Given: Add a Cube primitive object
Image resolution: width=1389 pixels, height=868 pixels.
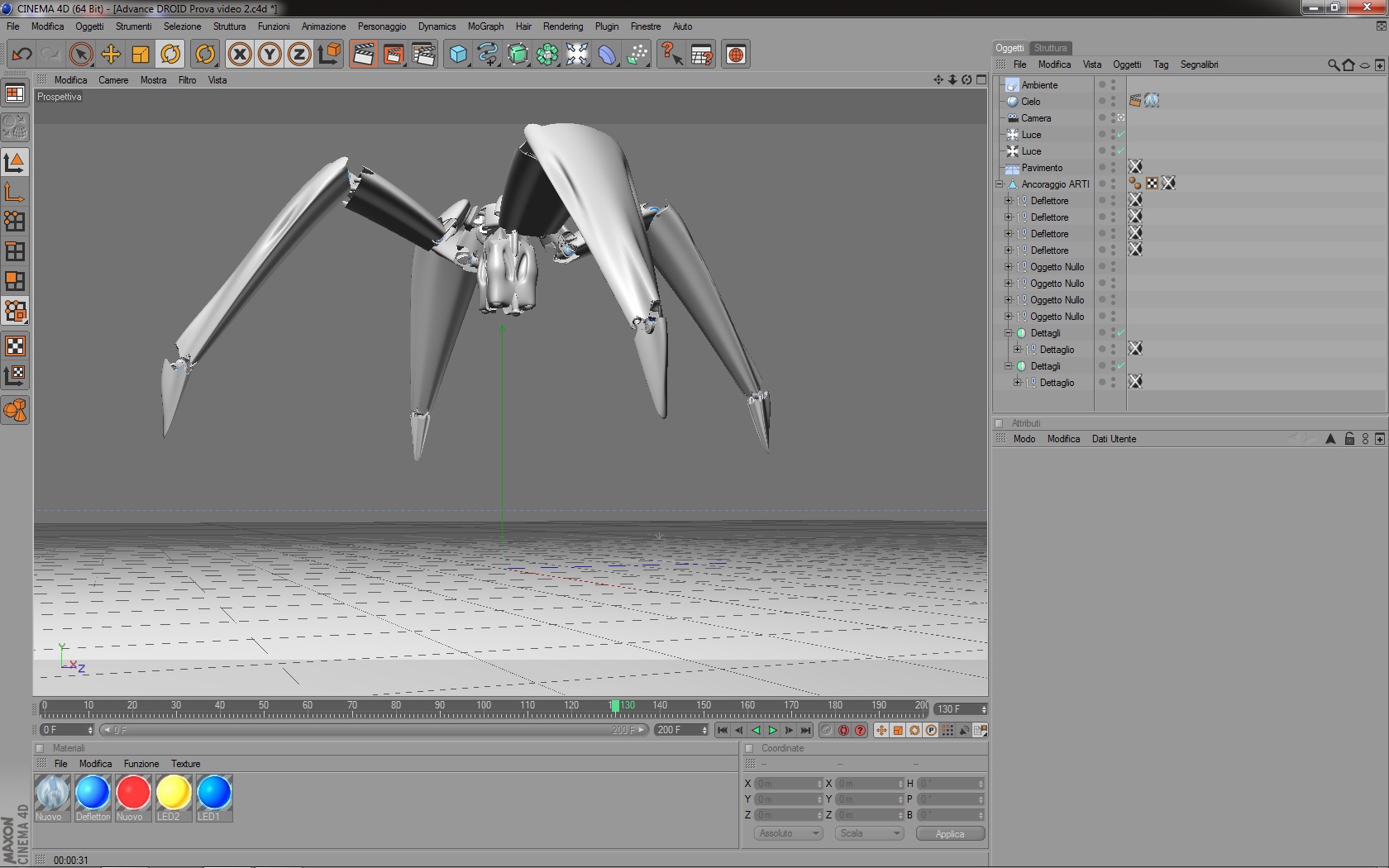Looking at the screenshot, I should [x=458, y=55].
